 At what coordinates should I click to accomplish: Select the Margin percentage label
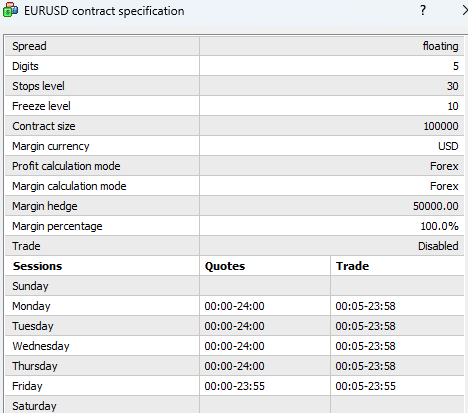pos(57,226)
